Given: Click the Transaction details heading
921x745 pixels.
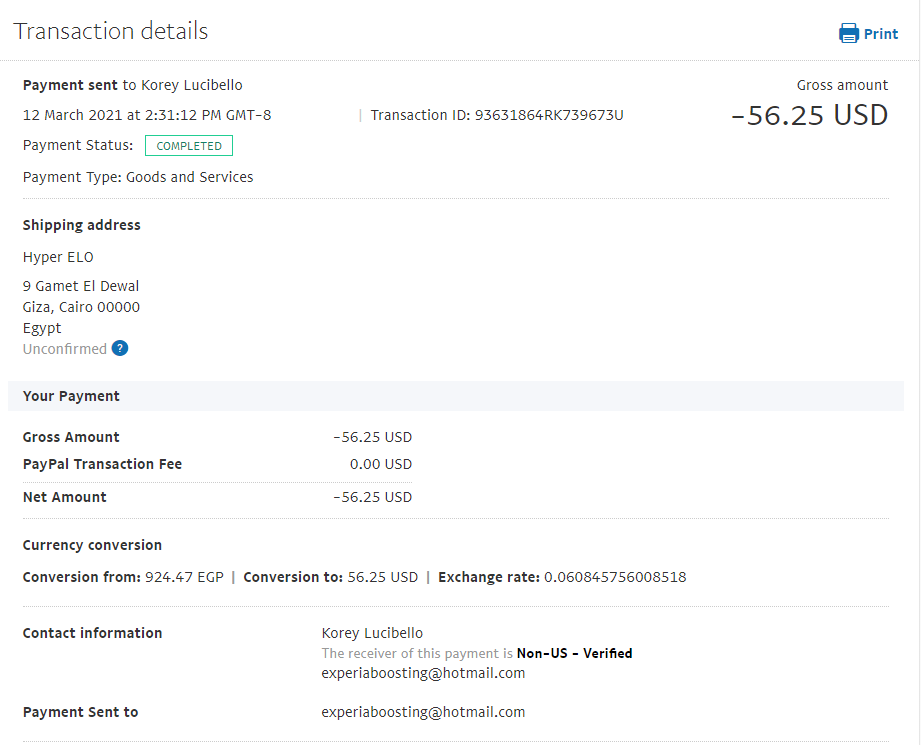Looking at the screenshot, I should pyautogui.click(x=111, y=31).
